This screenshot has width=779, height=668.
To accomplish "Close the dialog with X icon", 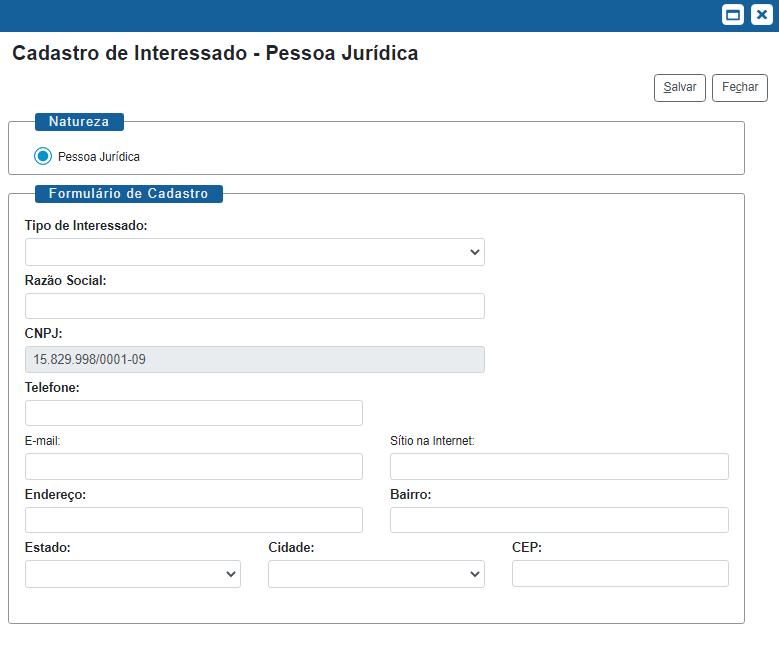I will 761,15.
